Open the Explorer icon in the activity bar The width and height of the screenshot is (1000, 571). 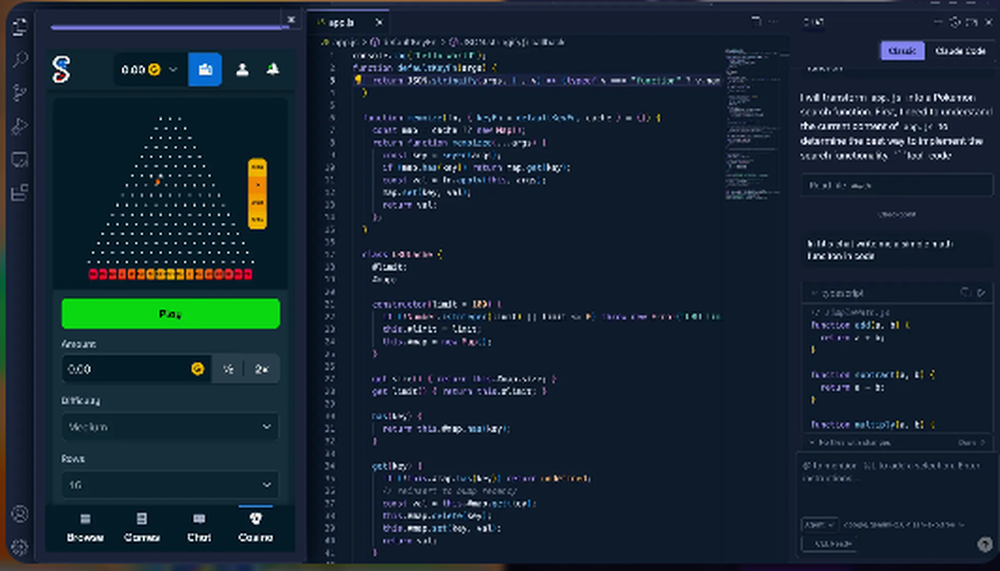[20, 27]
